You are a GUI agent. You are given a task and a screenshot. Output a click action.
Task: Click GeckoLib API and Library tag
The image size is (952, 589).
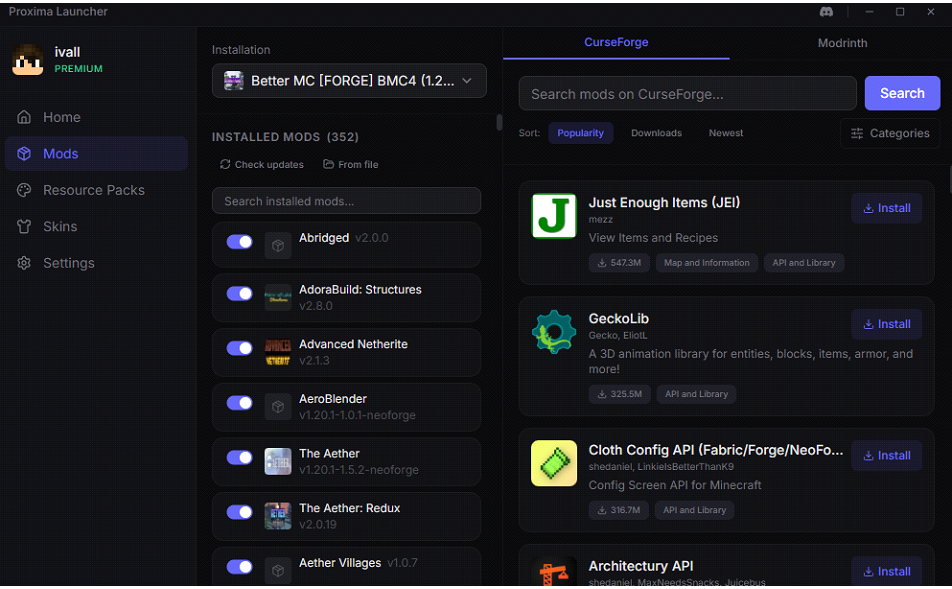tap(696, 394)
